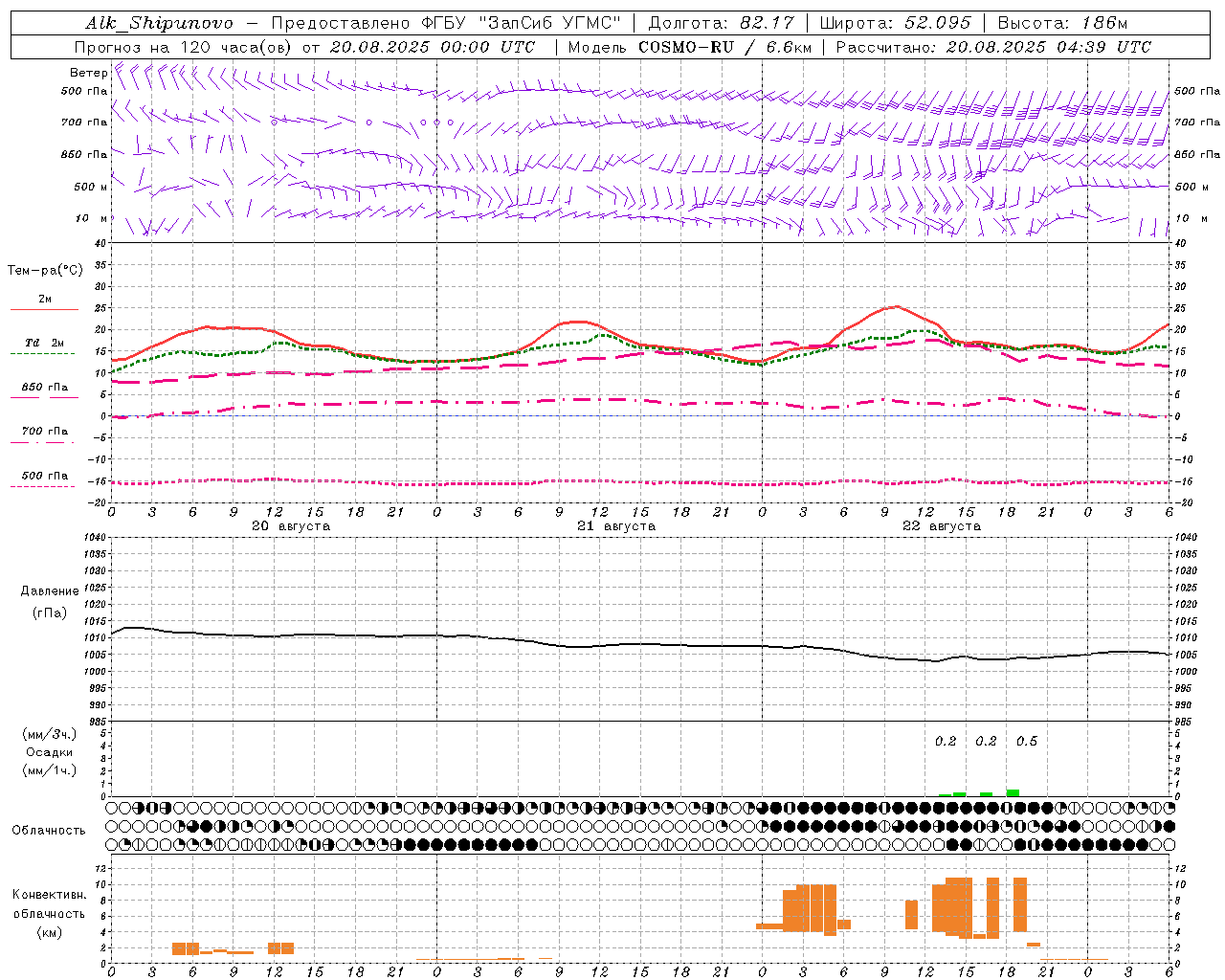Click the Рассчитано 20.08.2025 04:39 UTC timestamp

[993, 47]
